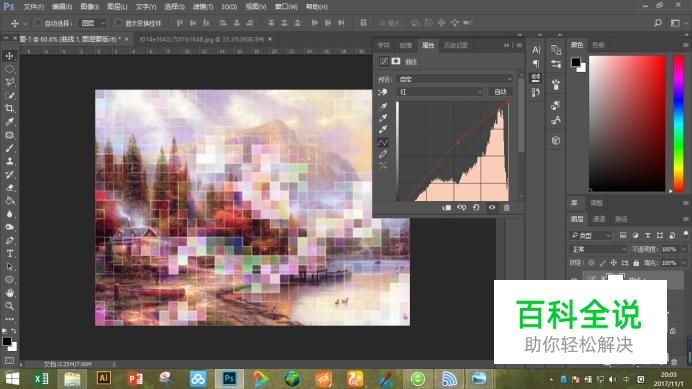Select the Path Selection arrow tool
Viewport: 692px width, 389px height.
click(x=9, y=267)
